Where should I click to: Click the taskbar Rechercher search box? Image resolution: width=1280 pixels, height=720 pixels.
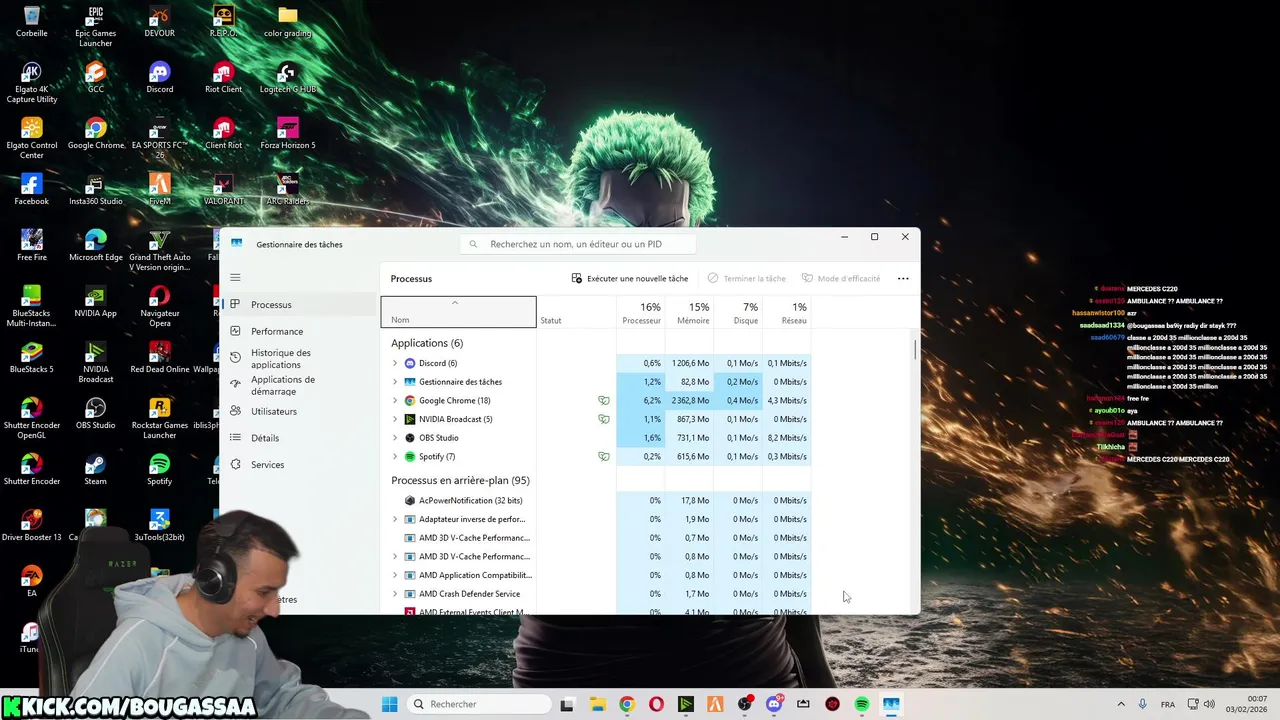coord(479,704)
